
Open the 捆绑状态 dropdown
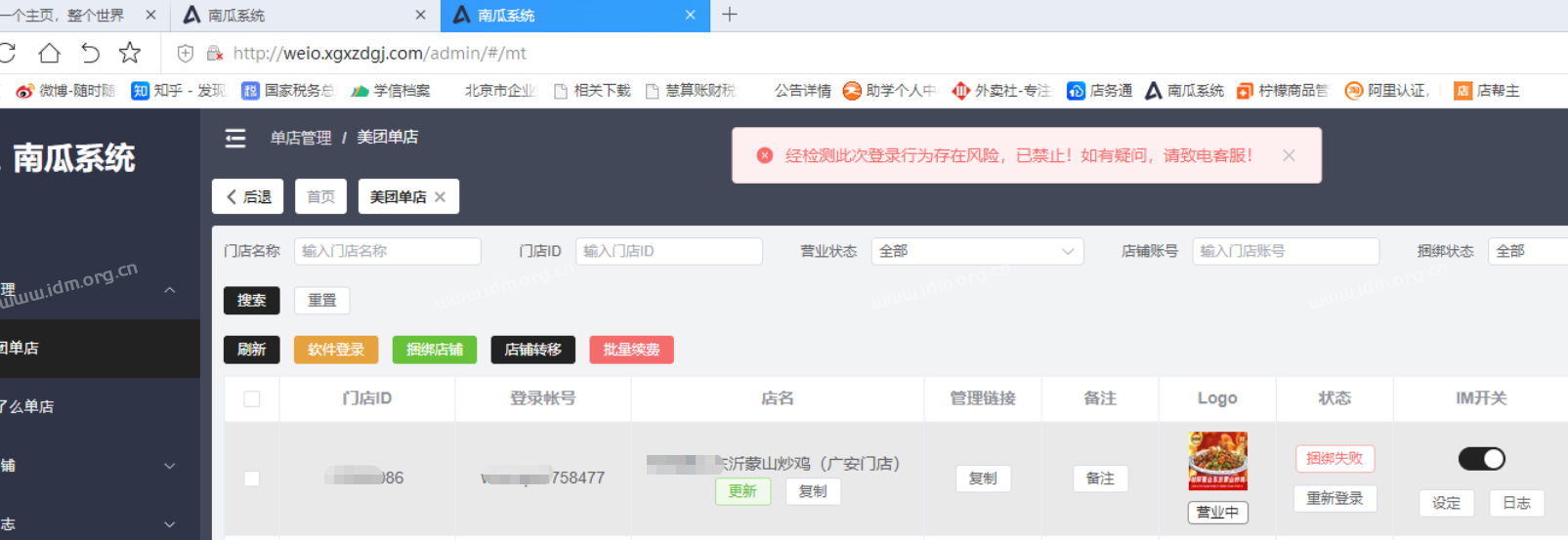[1527, 252]
